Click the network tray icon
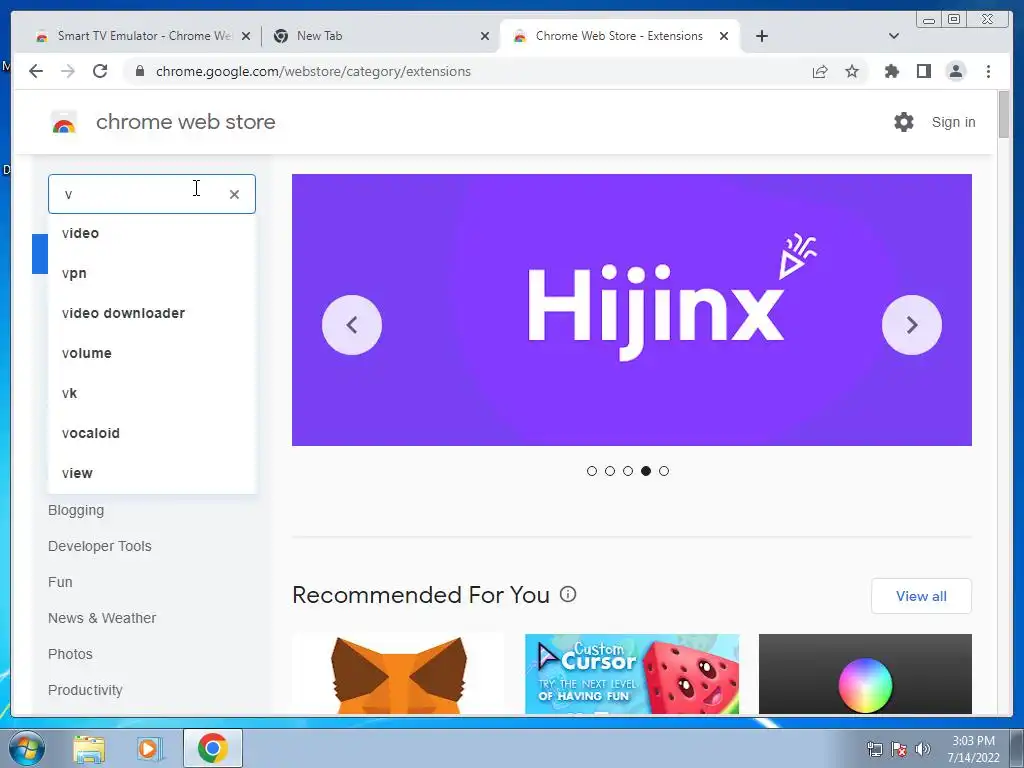 [874, 749]
